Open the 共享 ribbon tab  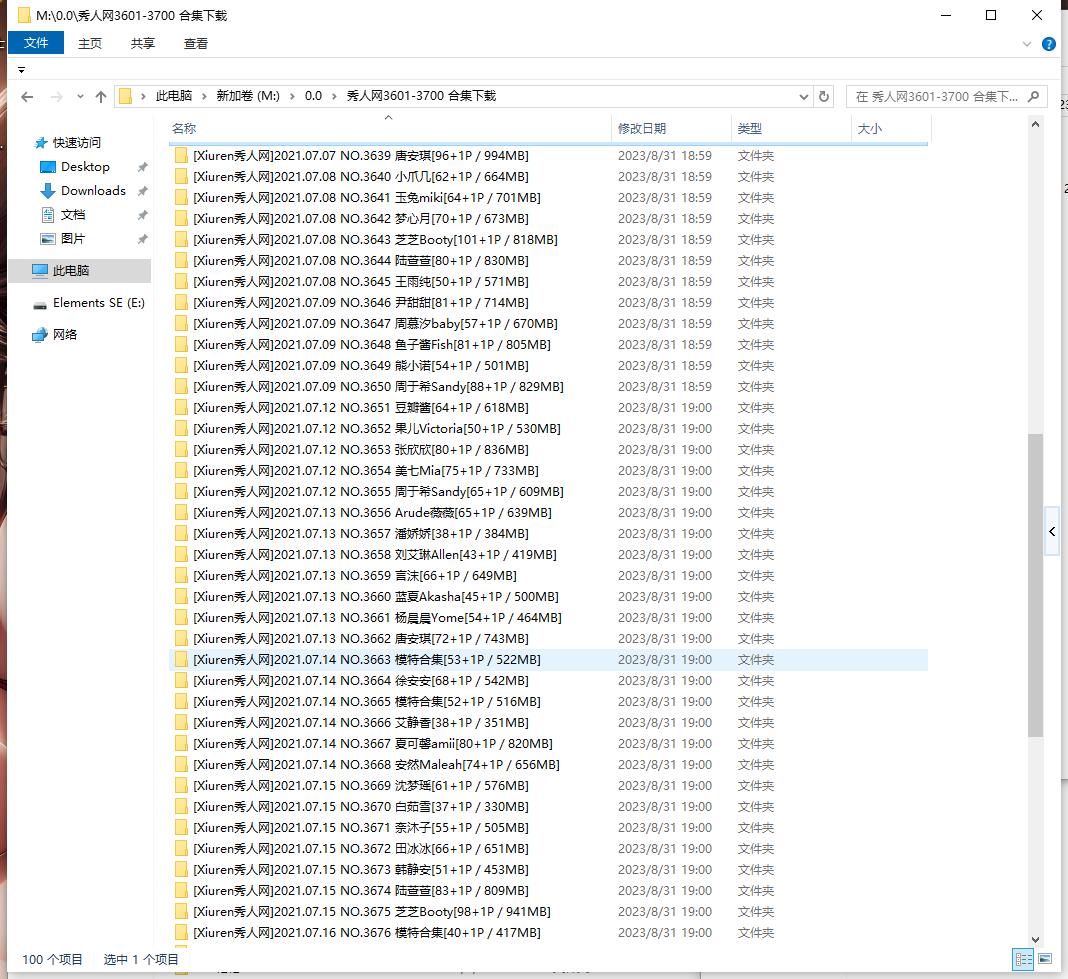click(143, 43)
